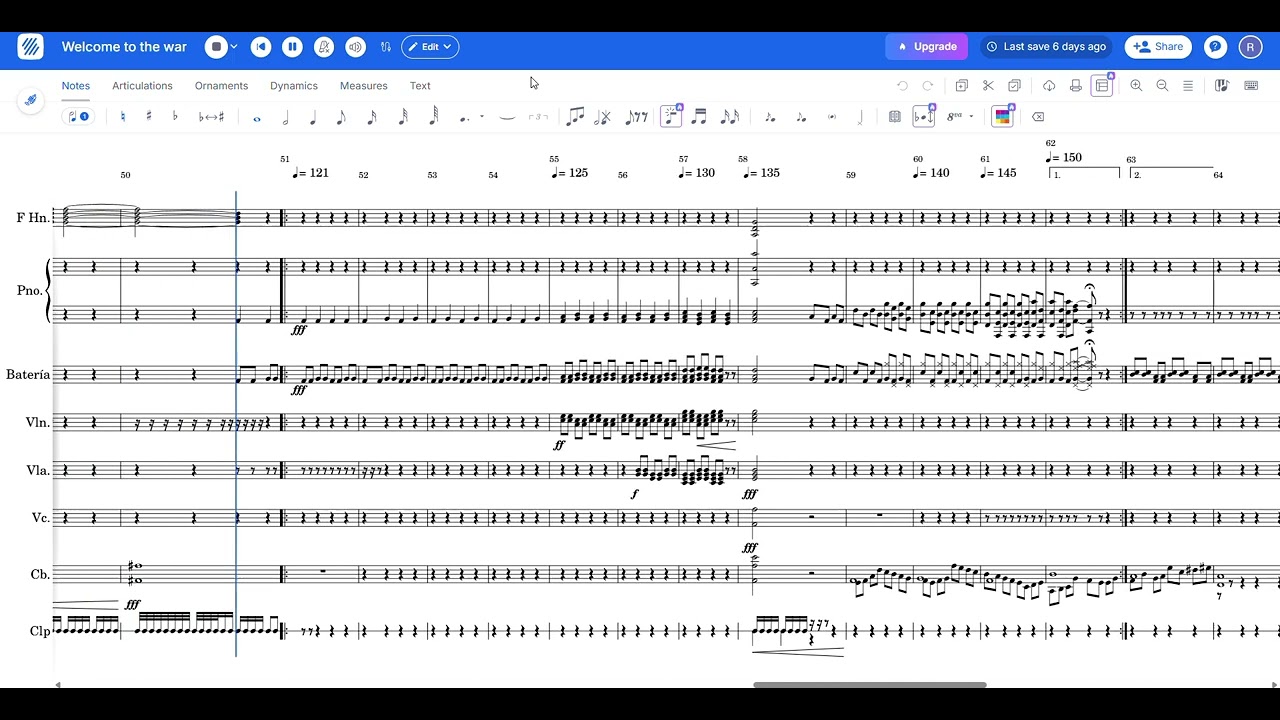Open the download export cloud icon
The image size is (1280, 720).
[x=1049, y=86]
